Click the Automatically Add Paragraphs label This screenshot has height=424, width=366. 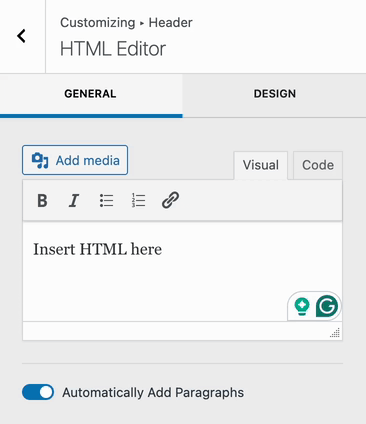(153, 393)
